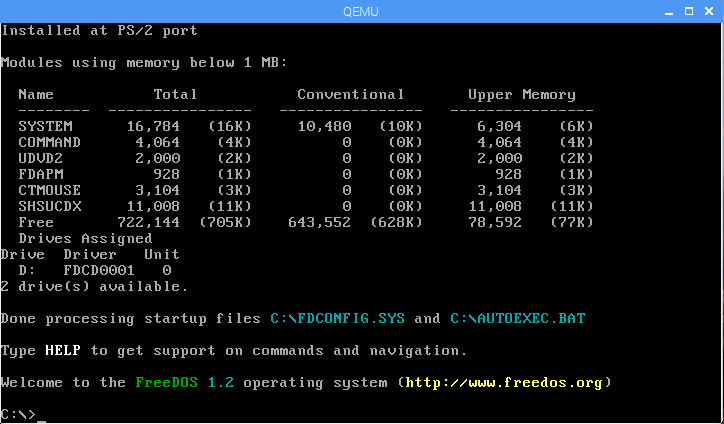This screenshot has width=724, height=424.
Task: Click the http://www.freedos.org URL
Action: [x=504, y=383]
